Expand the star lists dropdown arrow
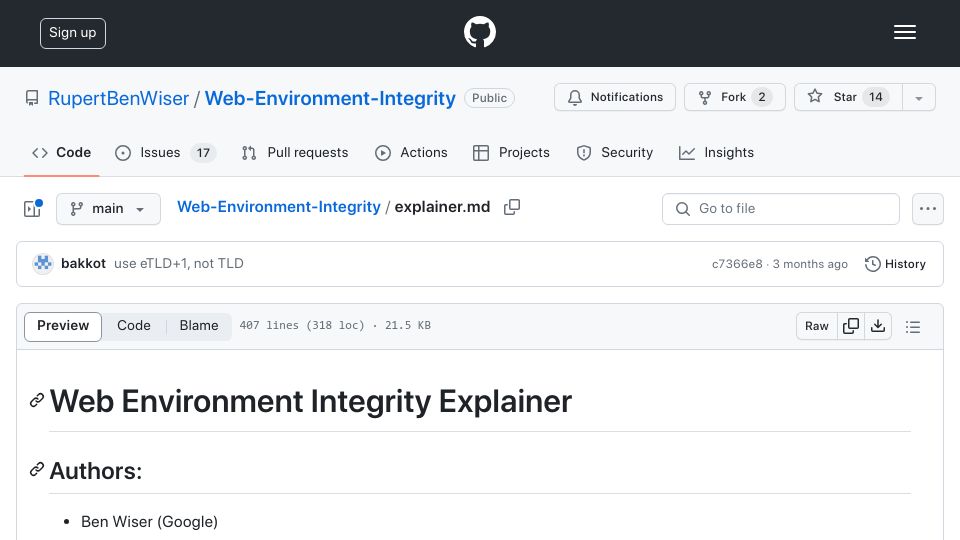This screenshot has width=960, height=540. click(x=919, y=98)
